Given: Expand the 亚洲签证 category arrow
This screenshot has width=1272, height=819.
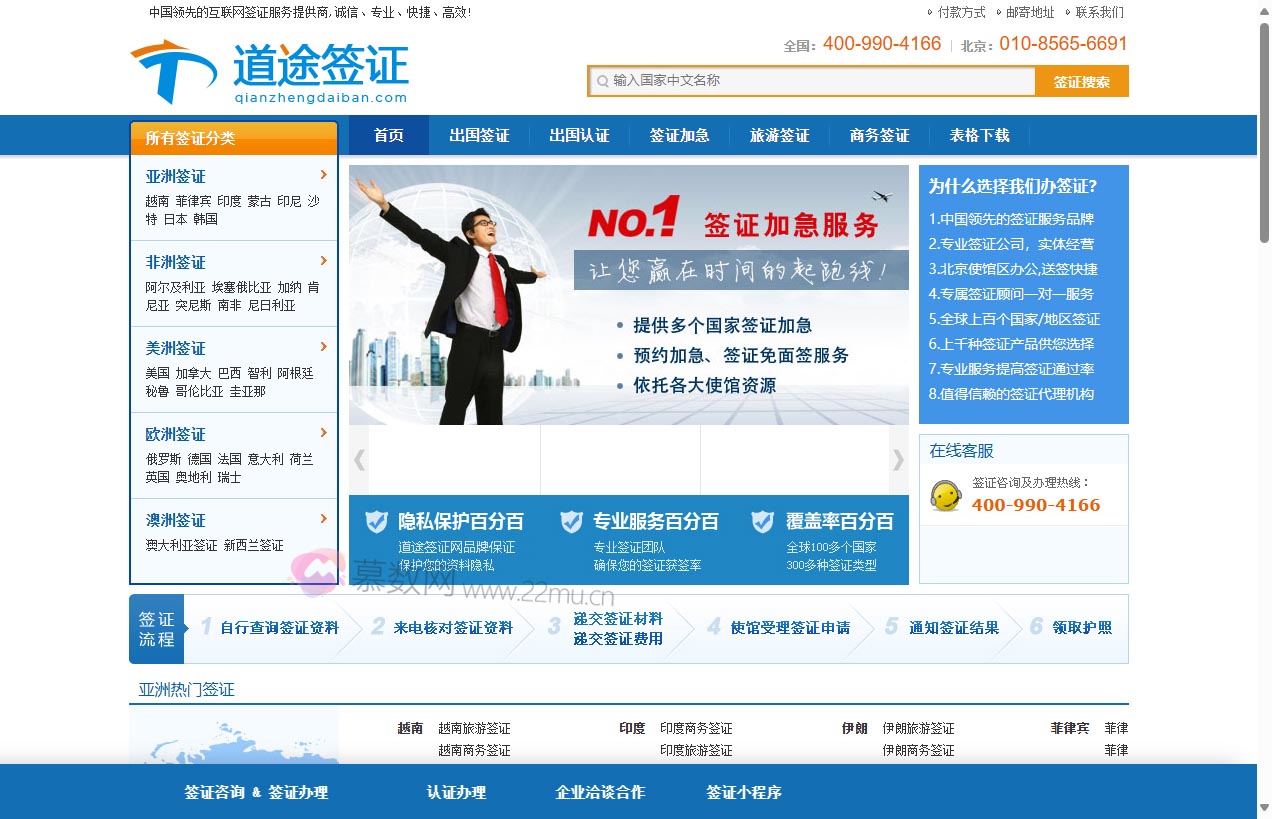Looking at the screenshot, I should click(323, 176).
